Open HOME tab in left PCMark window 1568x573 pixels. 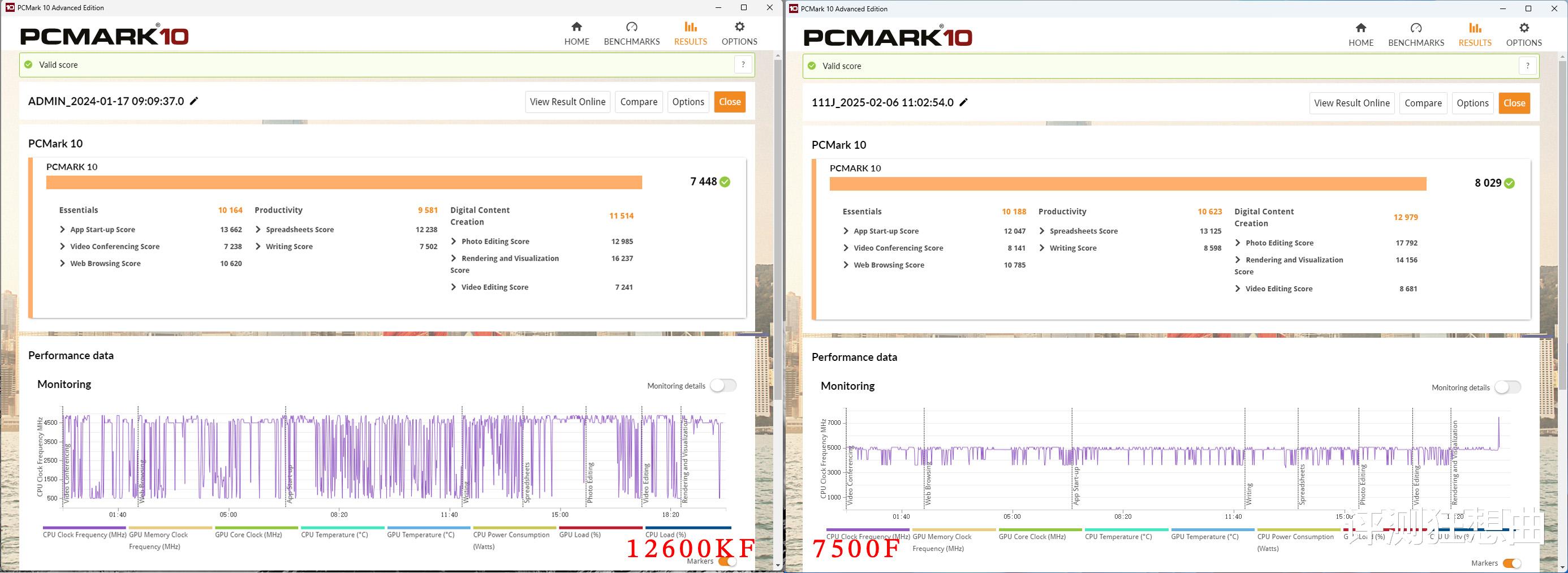tap(576, 33)
